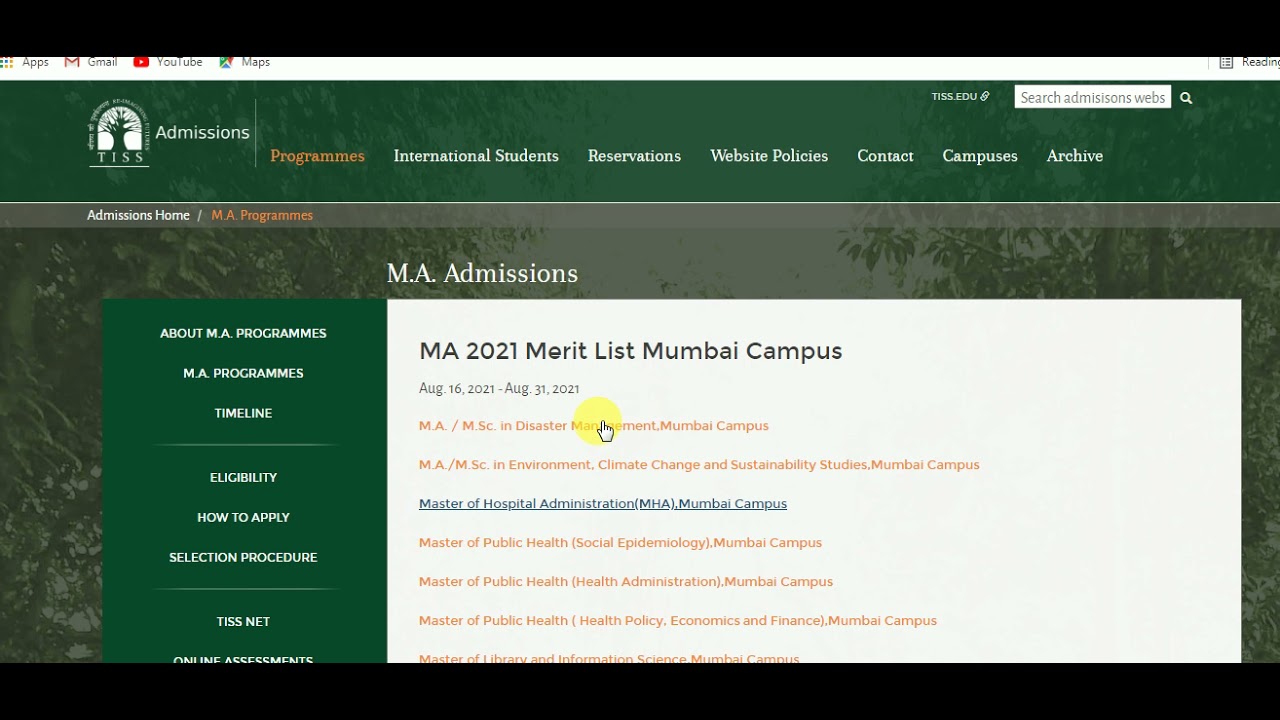Viewport: 1280px width, 720px height.
Task: Open Maps bookmark
Action: (x=245, y=62)
